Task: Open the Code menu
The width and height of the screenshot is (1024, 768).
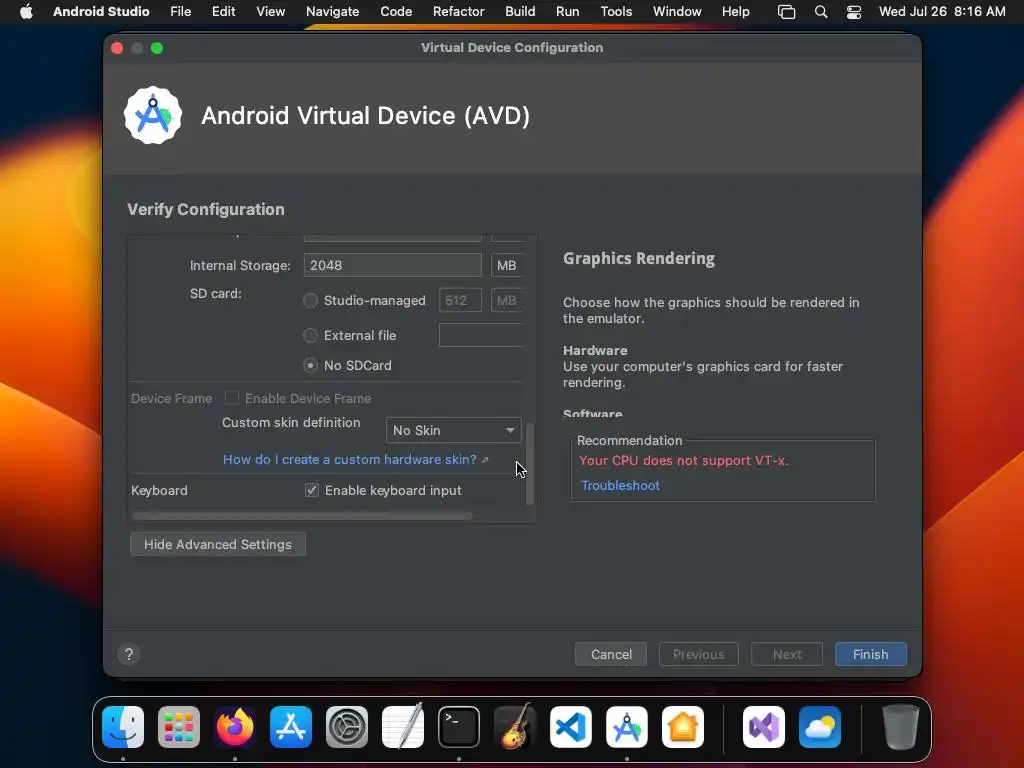Action: (x=396, y=11)
